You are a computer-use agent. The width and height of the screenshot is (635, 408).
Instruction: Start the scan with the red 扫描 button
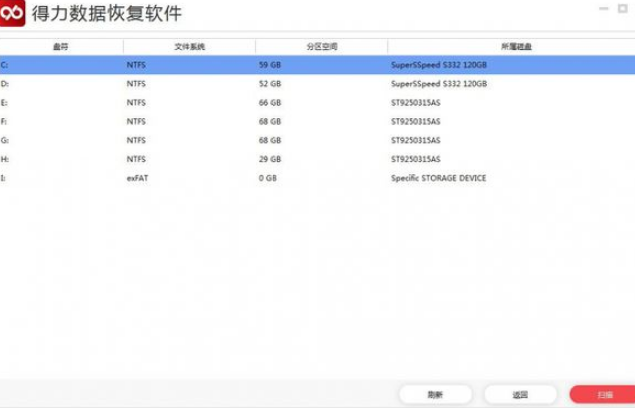[x=603, y=394]
